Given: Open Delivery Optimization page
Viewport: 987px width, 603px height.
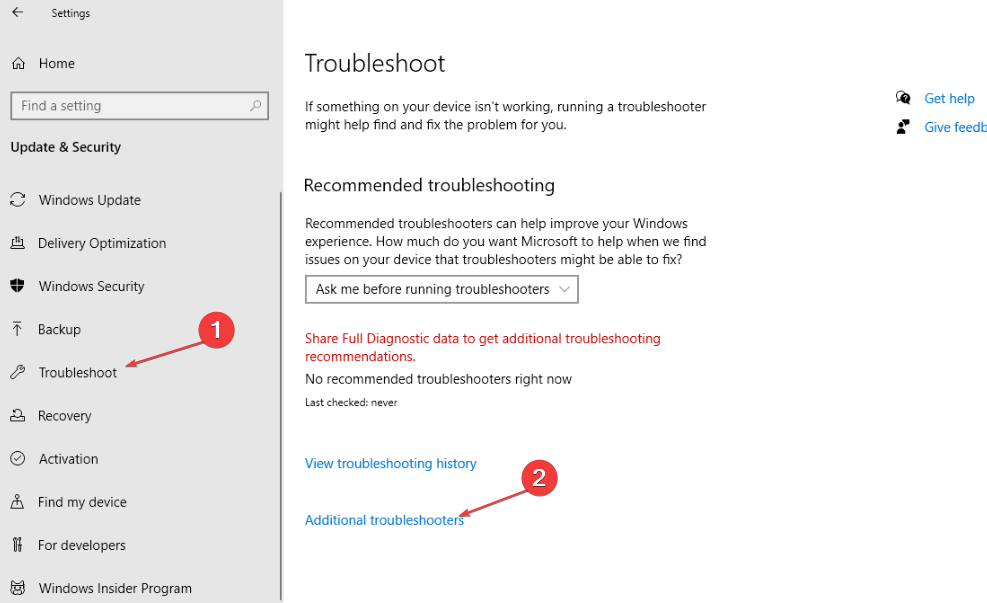Looking at the screenshot, I should [102, 244].
